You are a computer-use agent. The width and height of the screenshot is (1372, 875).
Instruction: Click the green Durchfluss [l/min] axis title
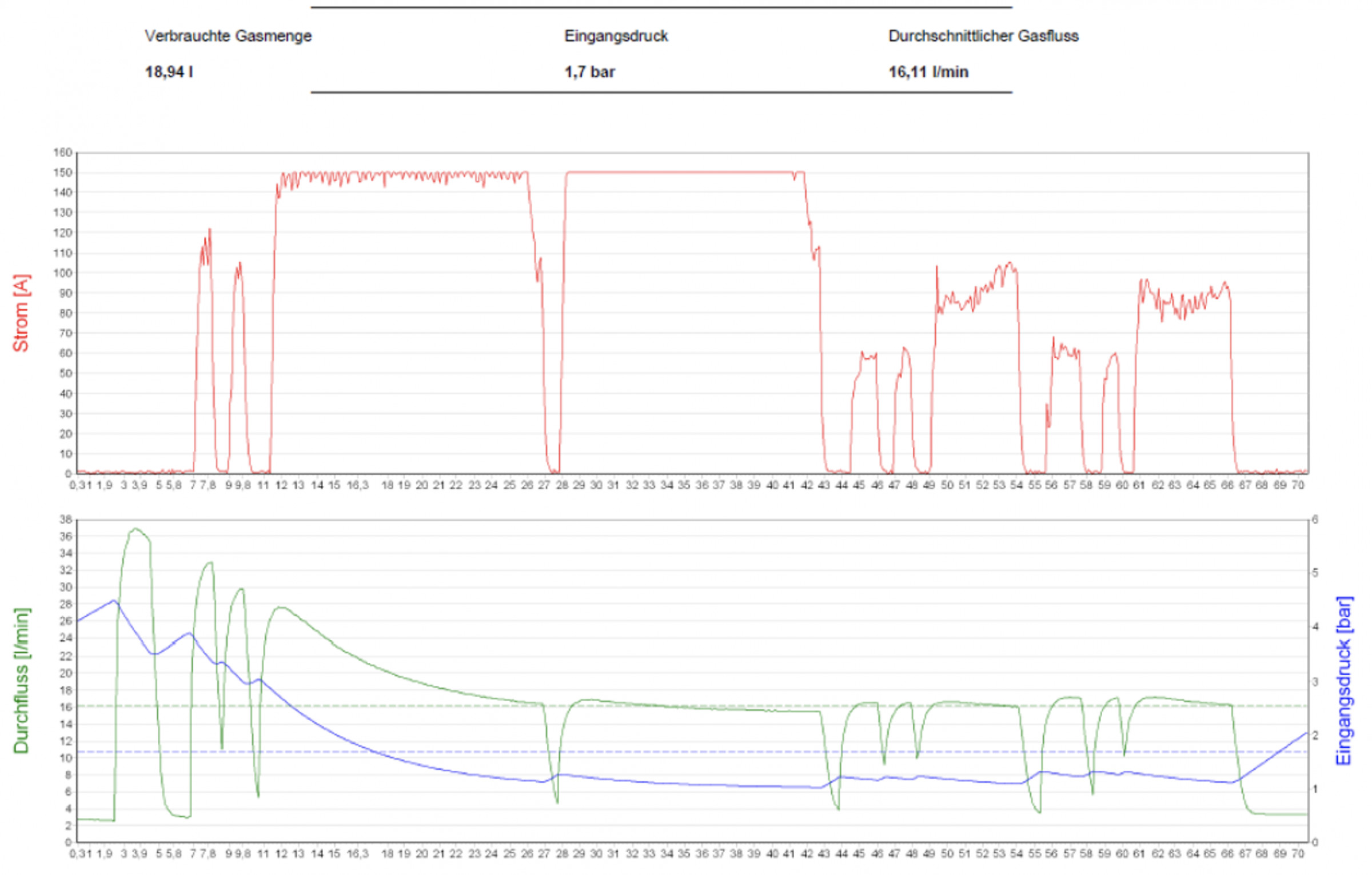21,680
